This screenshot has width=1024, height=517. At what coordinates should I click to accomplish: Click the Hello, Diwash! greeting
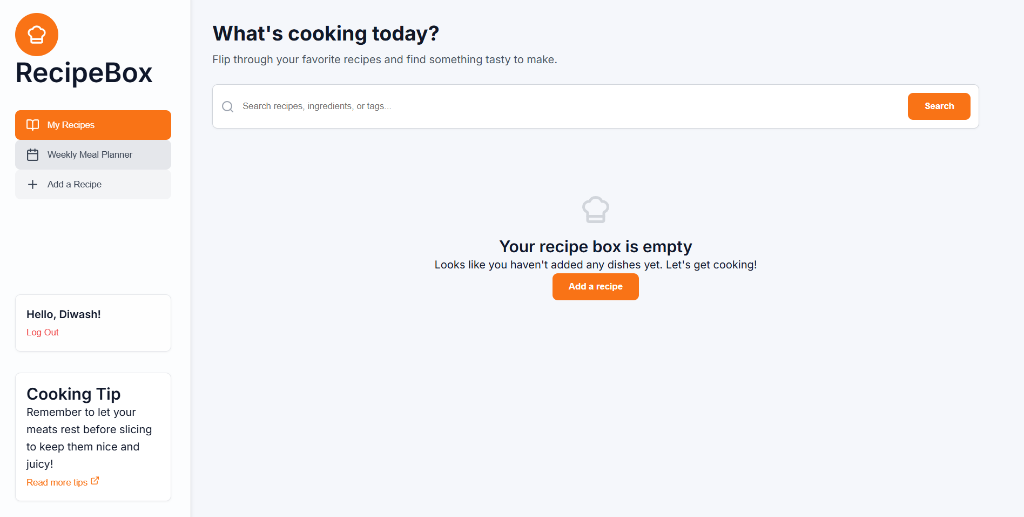(x=64, y=314)
